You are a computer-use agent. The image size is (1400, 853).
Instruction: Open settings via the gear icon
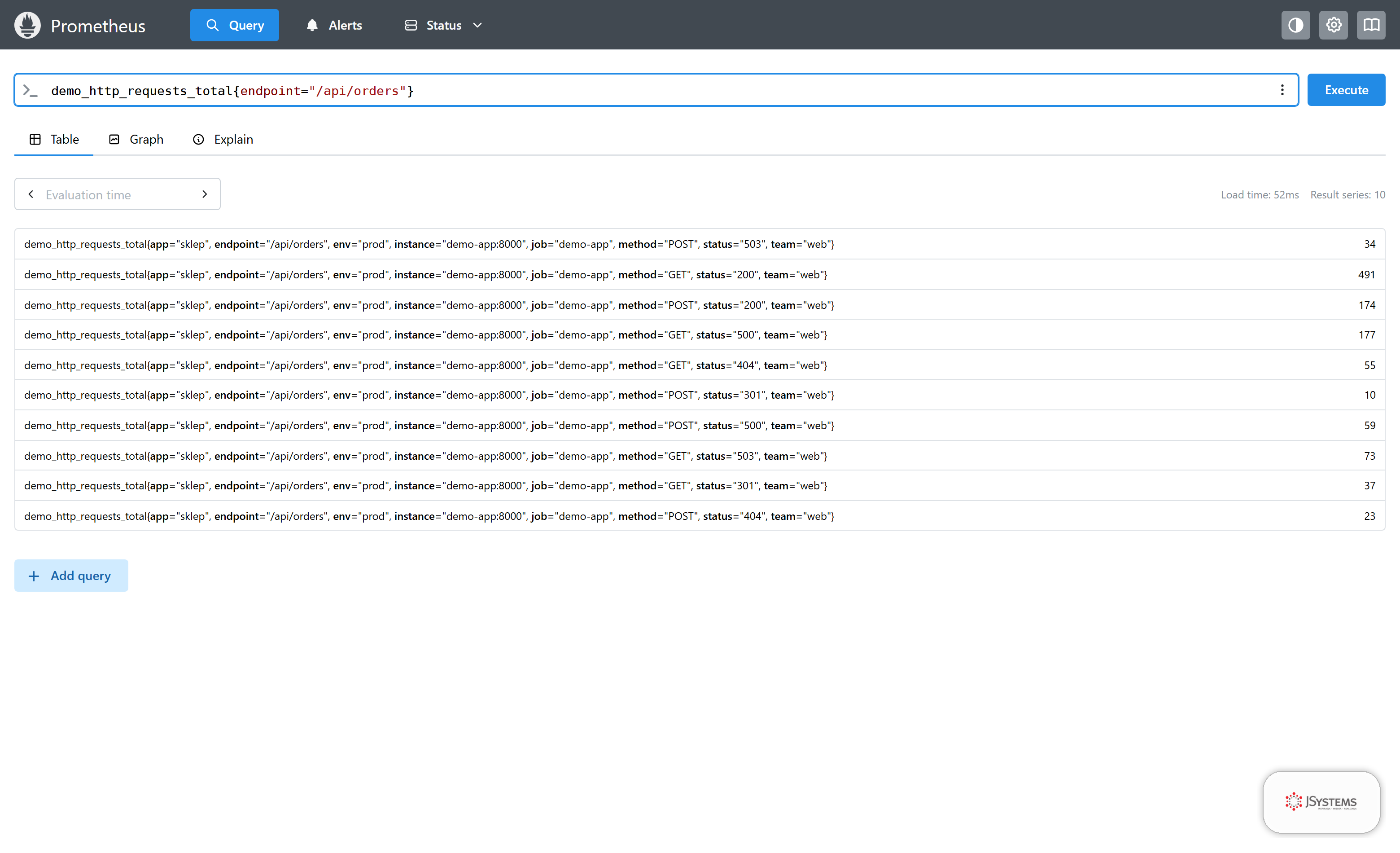click(x=1334, y=25)
